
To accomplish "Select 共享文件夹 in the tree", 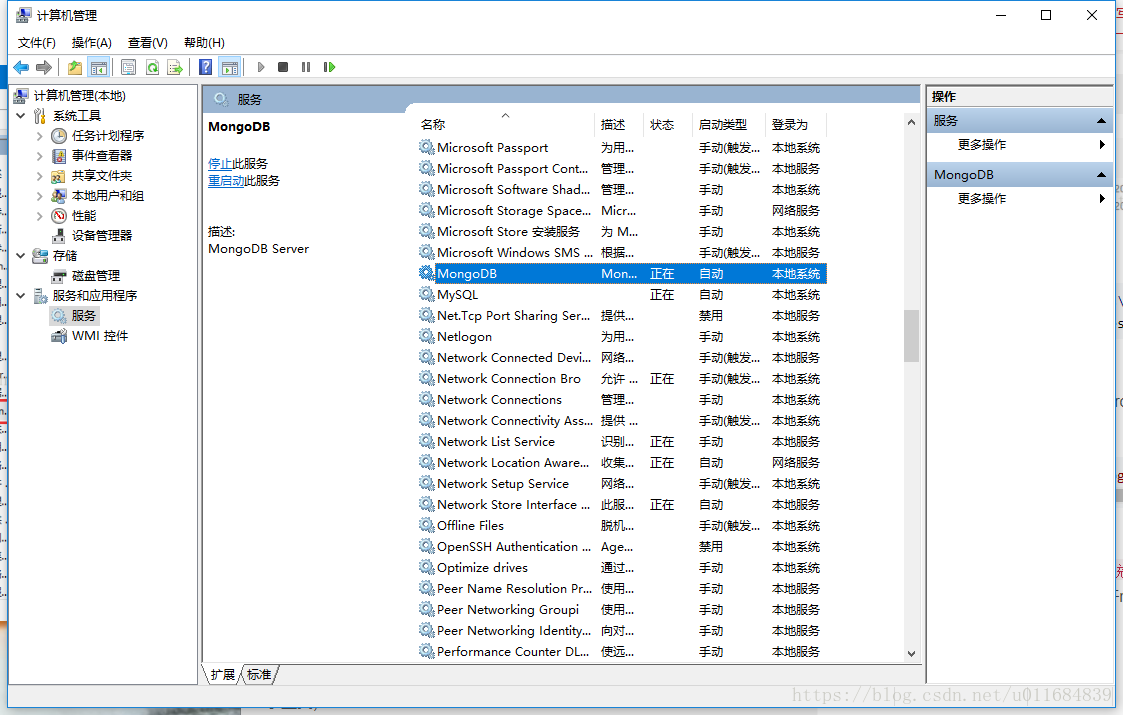I will (x=102, y=176).
